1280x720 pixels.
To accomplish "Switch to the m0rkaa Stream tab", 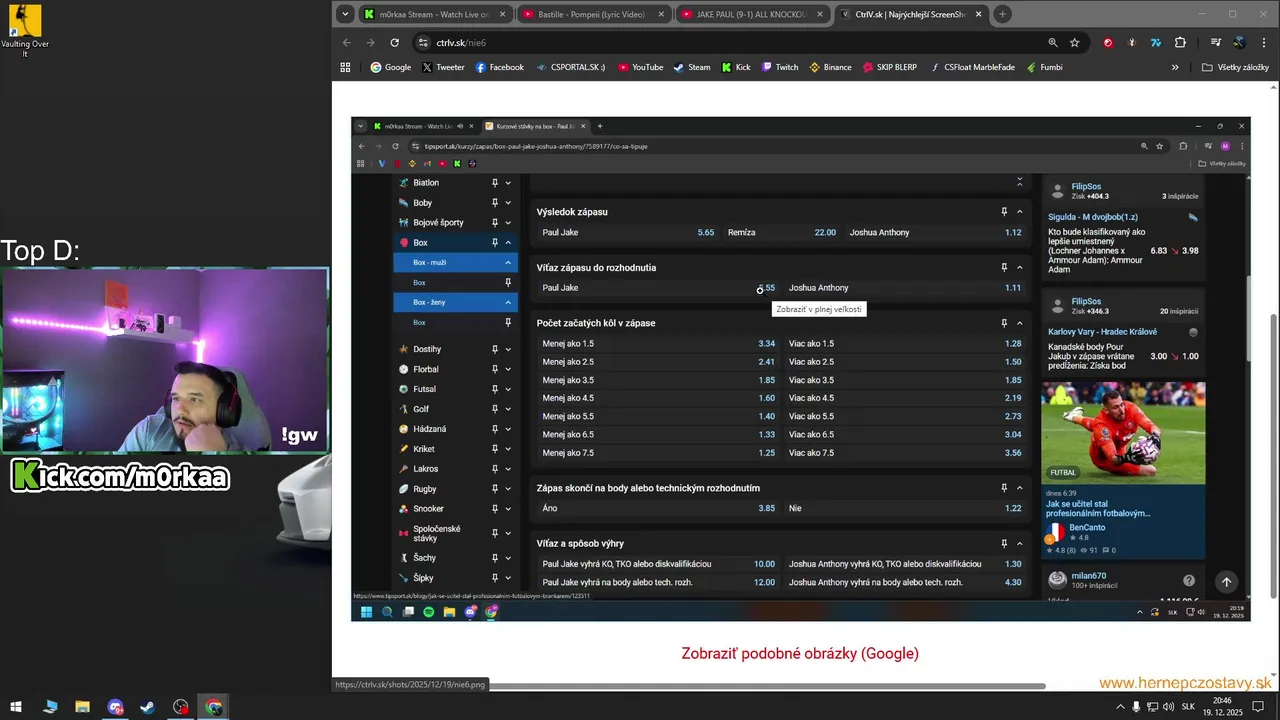I will pos(436,14).
